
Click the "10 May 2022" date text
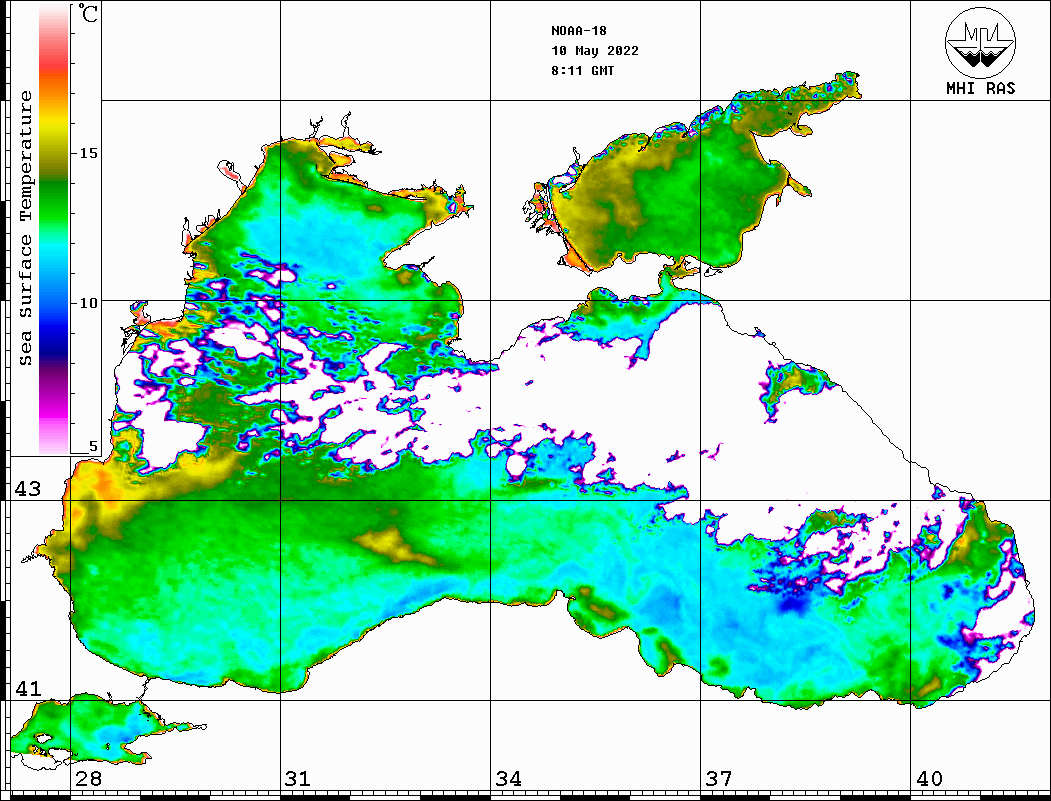click(595, 51)
